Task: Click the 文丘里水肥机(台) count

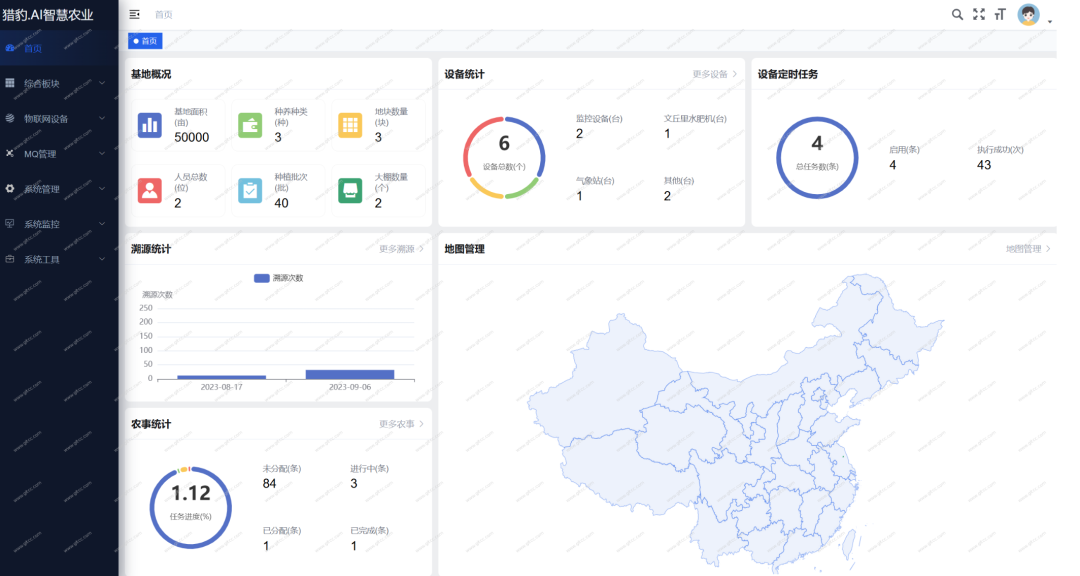Action: coord(667,134)
